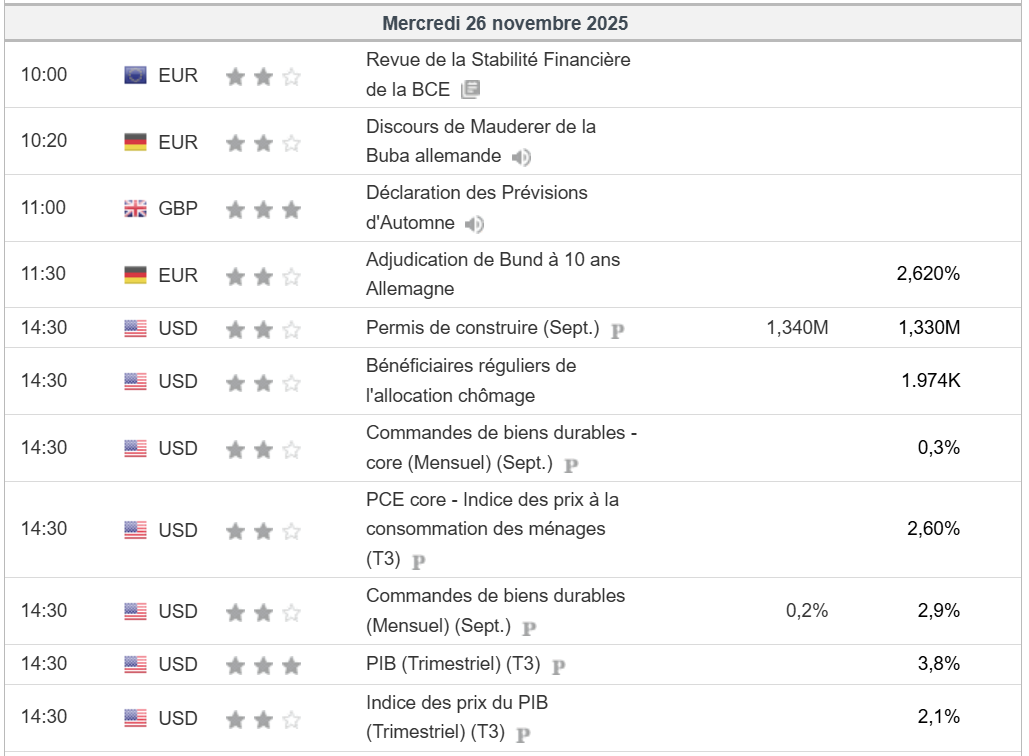Image resolution: width=1029 pixels, height=756 pixels.
Task: Click the preliminary P icon for Permis de construire
Action: [x=617, y=330]
